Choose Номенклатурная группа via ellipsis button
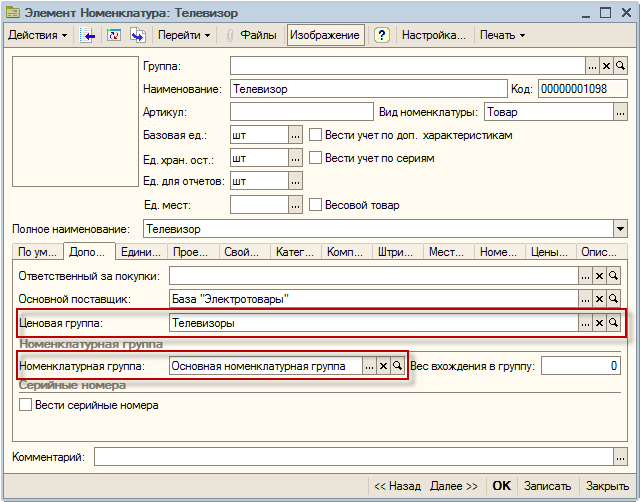Screen dimensions: 640x502 click(x=369, y=366)
